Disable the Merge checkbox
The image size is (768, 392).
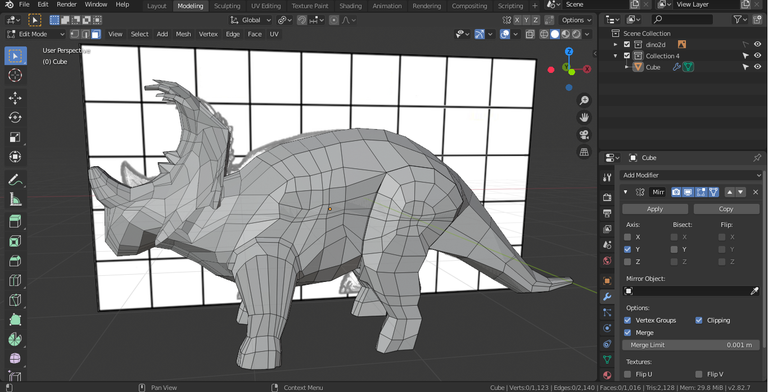(627, 333)
